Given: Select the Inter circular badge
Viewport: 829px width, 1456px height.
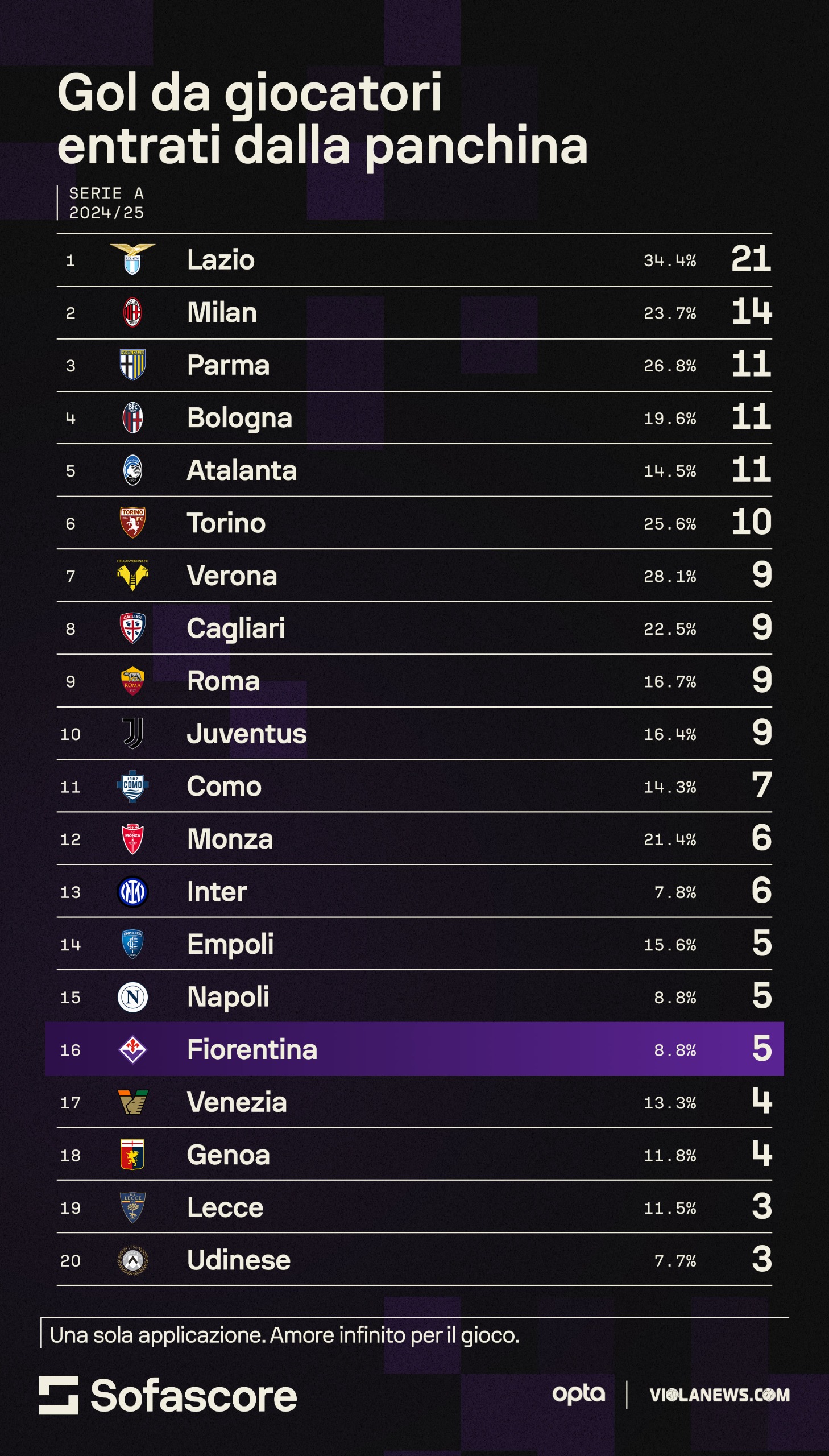Looking at the screenshot, I should click(x=132, y=892).
